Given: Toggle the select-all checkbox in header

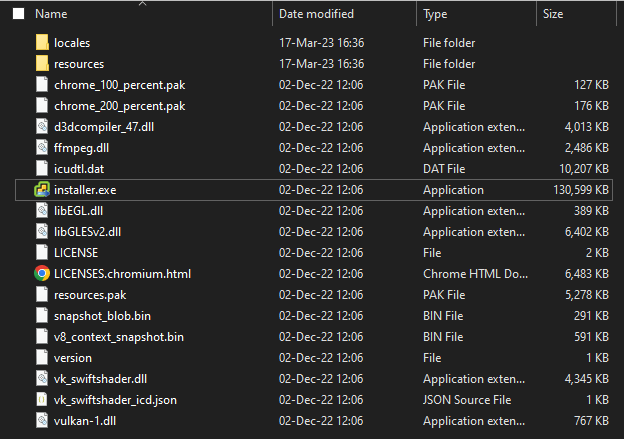Looking at the screenshot, I should point(18,14).
